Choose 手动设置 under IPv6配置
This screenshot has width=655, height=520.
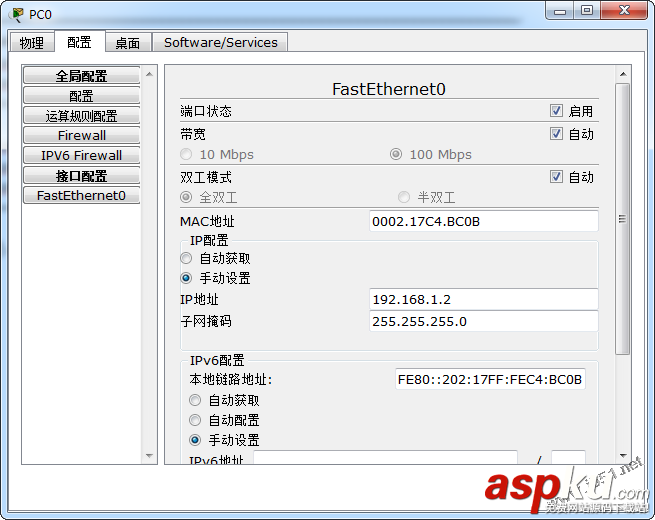tap(195, 440)
